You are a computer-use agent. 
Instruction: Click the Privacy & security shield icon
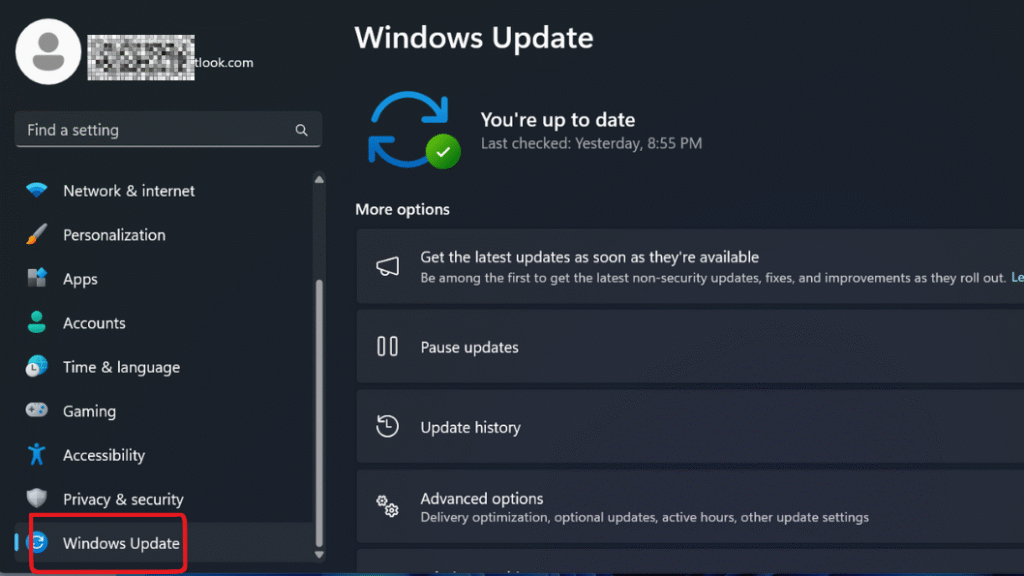coord(37,498)
